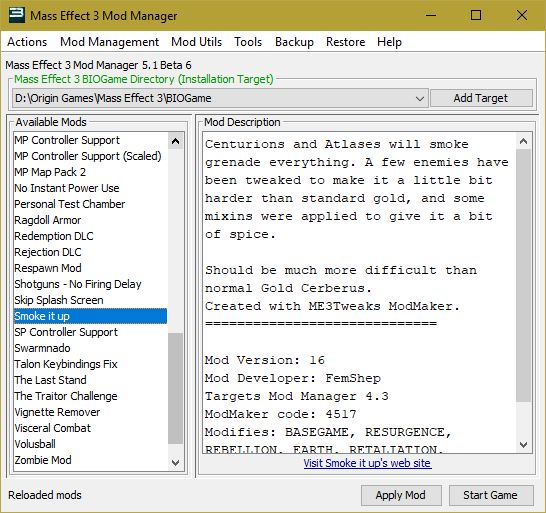The height and width of the screenshot is (513, 546).
Task: Select the highlighted Smoke it up mod
Action: pyautogui.click(x=90, y=316)
